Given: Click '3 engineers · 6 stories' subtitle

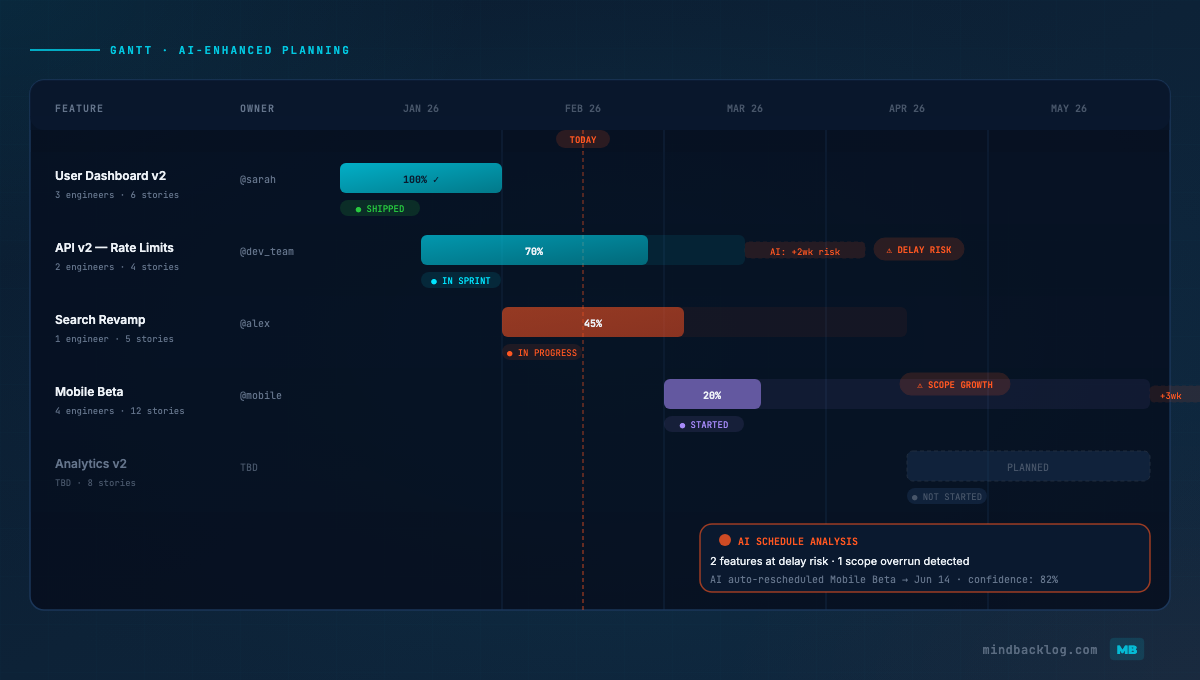Looking at the screenshot, I should click(x=117, y=195).
